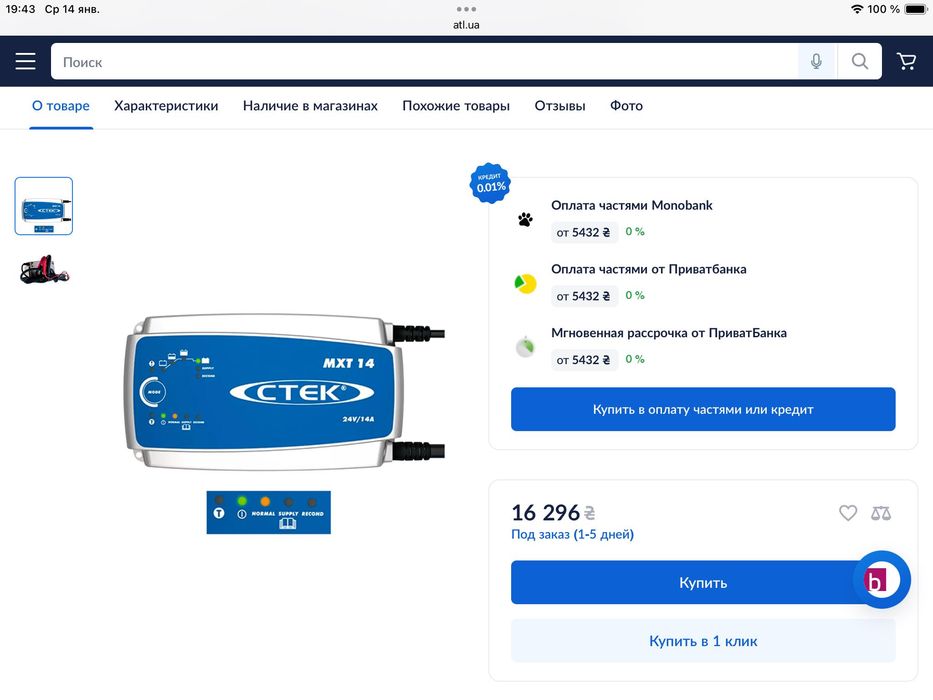
Task: Tap the 16 296 ₴ price
Action: click(x=553, y=512)
